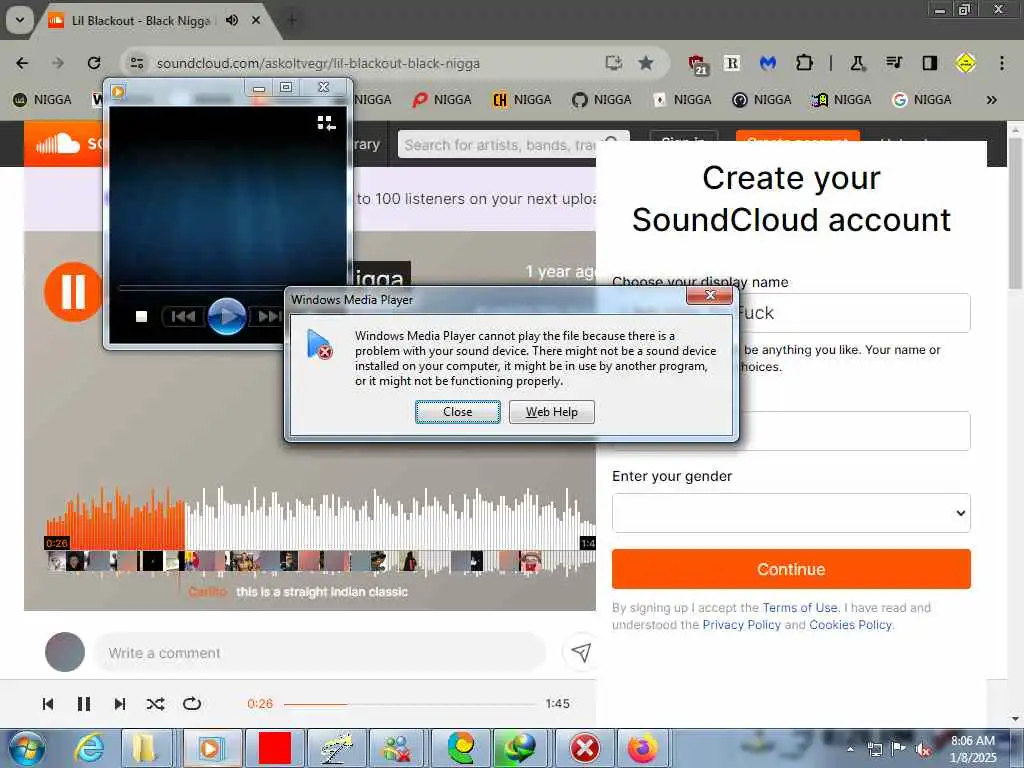Open the bookmark with the GitHub icon
Screen dimensions: 1024x768
[601, 100]
